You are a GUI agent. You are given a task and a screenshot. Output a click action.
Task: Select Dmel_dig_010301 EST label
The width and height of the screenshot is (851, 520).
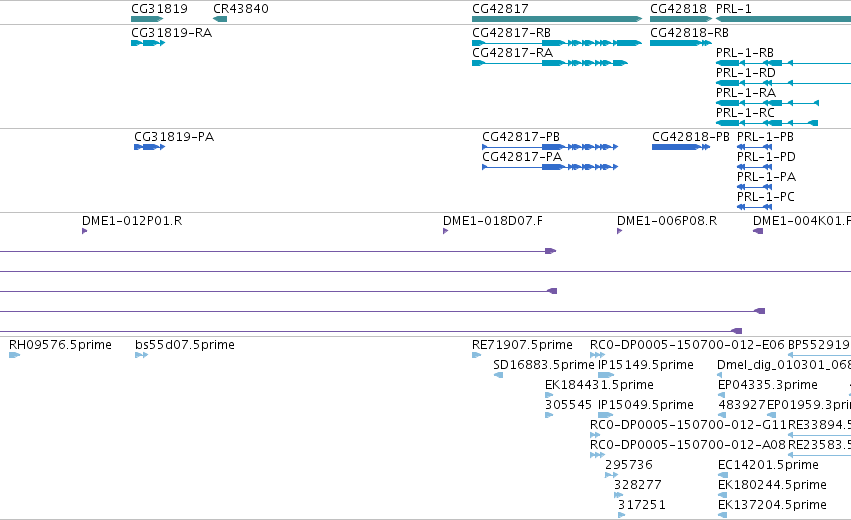point(784,365)
